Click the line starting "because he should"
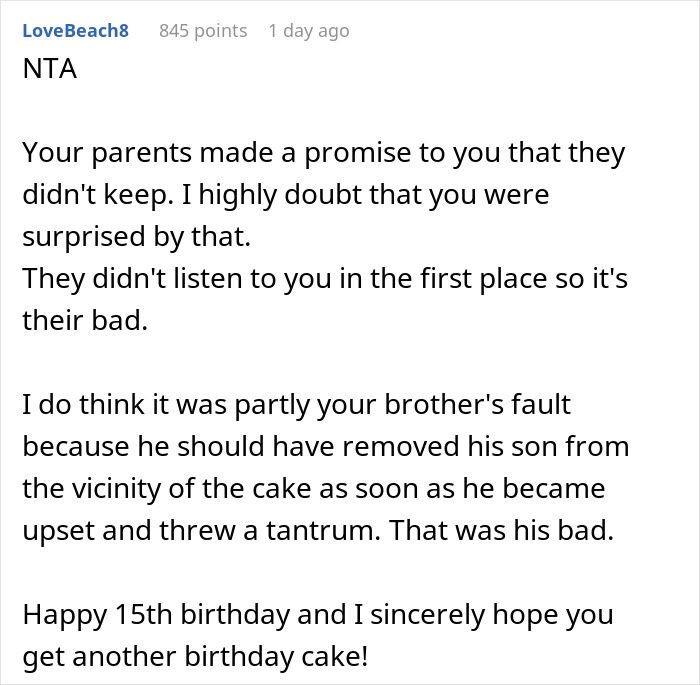The image size is (700, 685). 314,447
